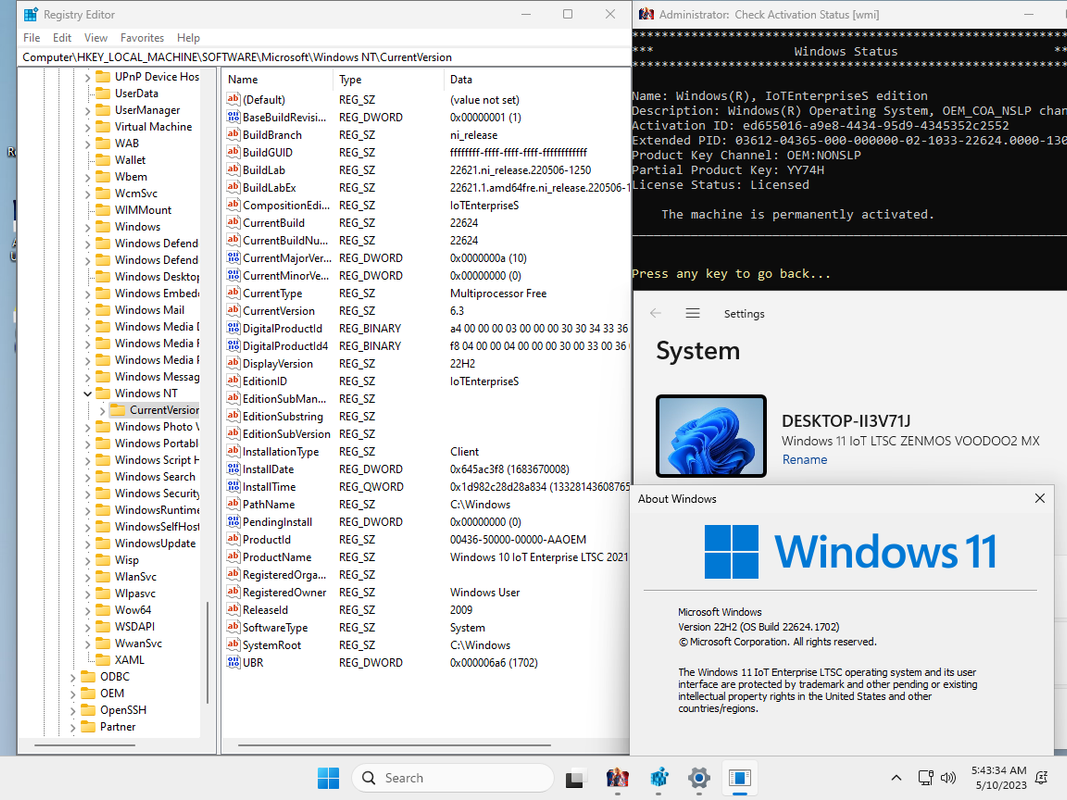Click the (Default) string value icon
Viewport: 1067px width, 800px height.
tap(233, 99)
